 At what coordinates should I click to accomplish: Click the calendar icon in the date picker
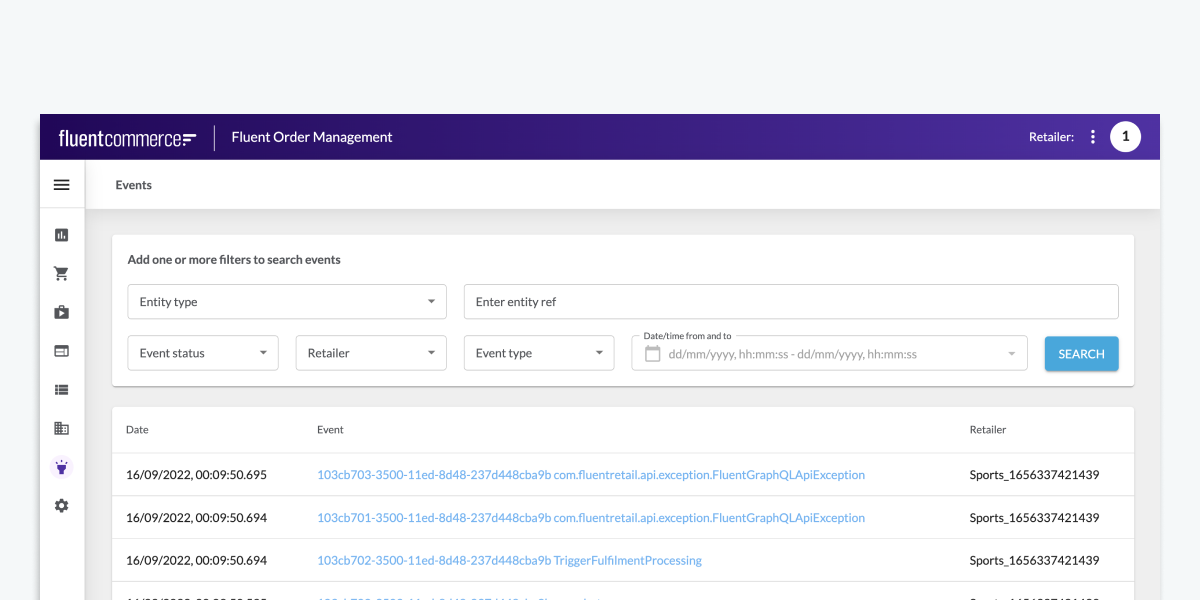pyautogui.click(x=654, y=354)
